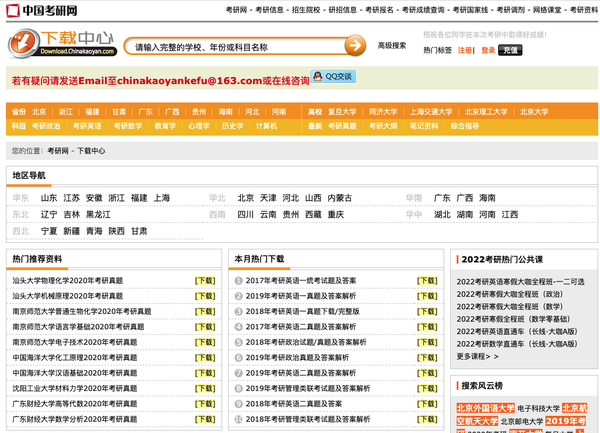Screen dimensions: 600x433
Task: Click 电子科技大学 in 搜索风云榜
Action: tap(538, 409)
